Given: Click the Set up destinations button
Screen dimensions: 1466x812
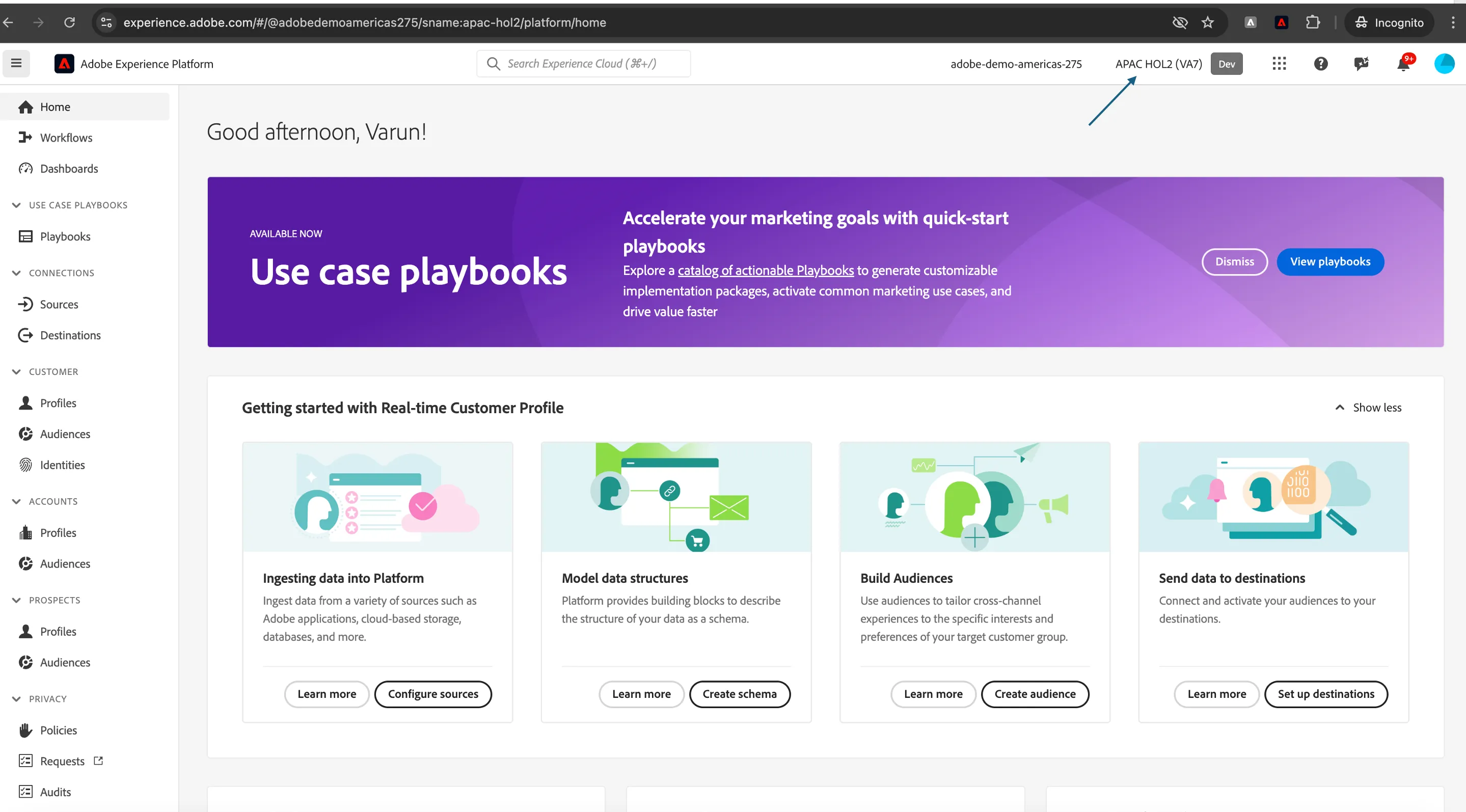Looking at the screenshot, I should click(x=1325, y=694).
